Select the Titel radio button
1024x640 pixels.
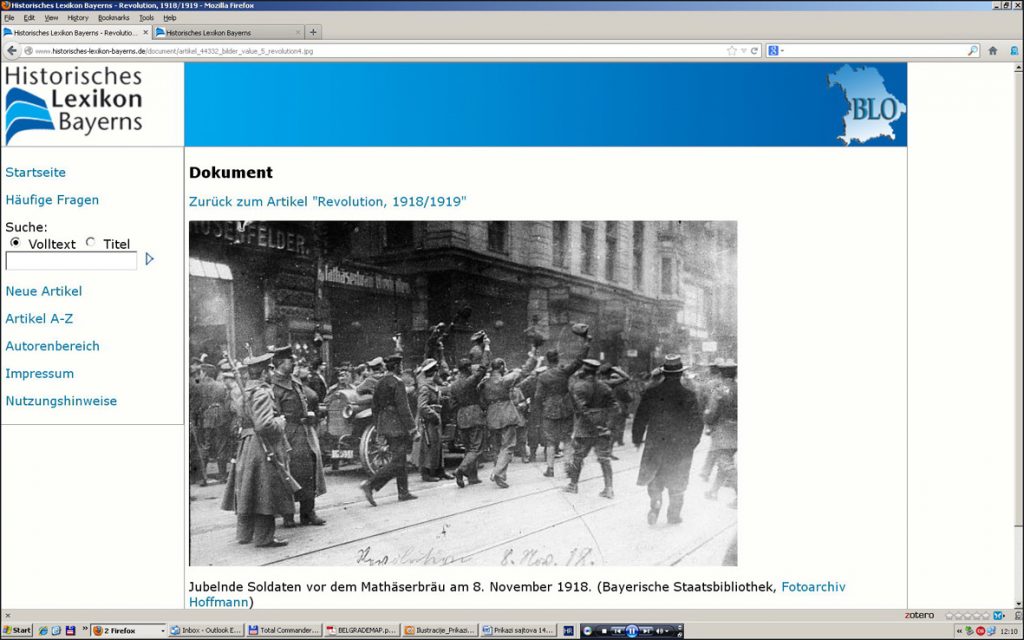click(x=91, y=243)
